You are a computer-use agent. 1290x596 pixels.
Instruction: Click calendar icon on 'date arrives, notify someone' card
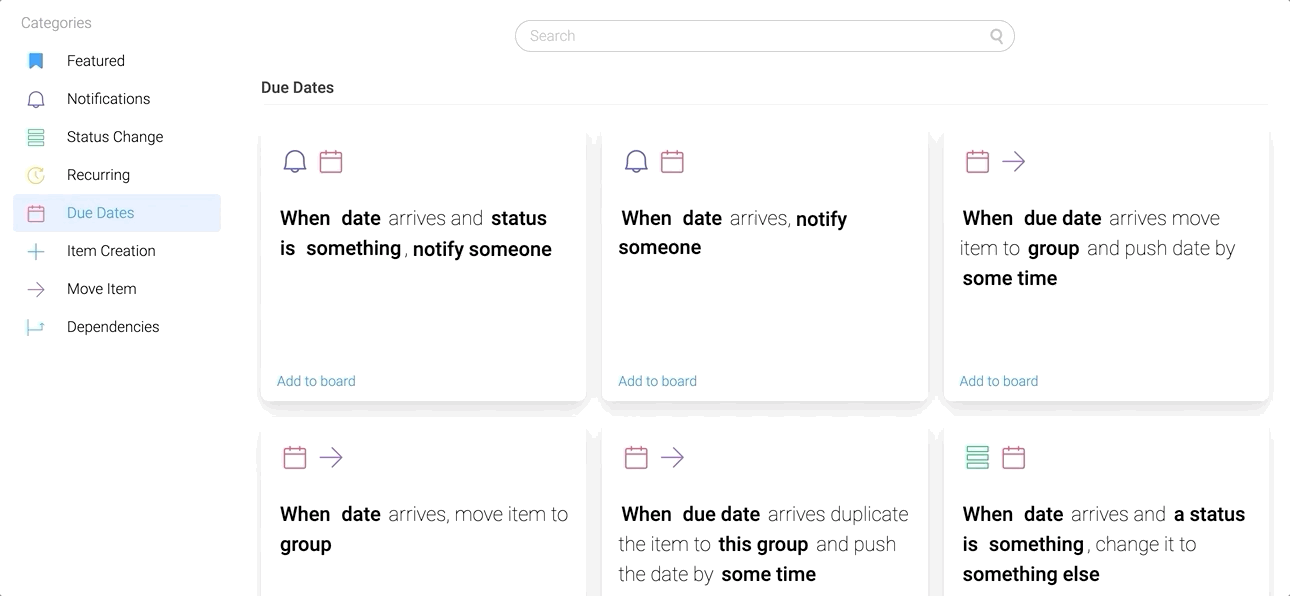tap(672, 161)
